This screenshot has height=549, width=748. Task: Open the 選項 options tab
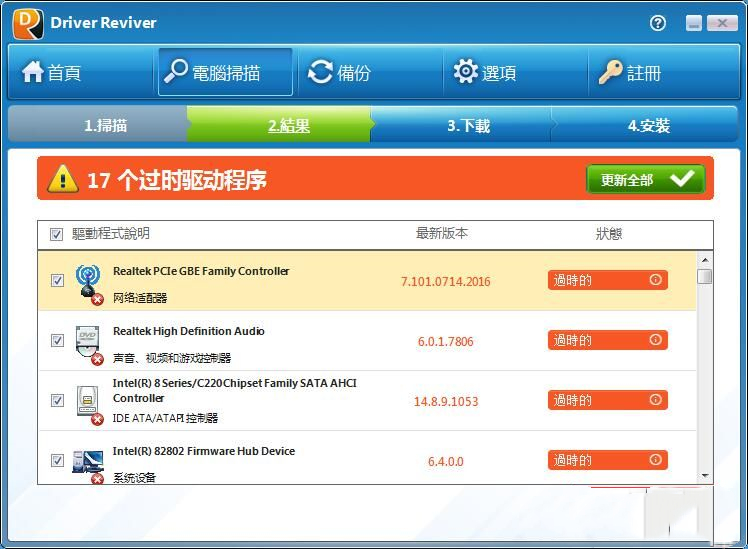[x=485, y=72]
